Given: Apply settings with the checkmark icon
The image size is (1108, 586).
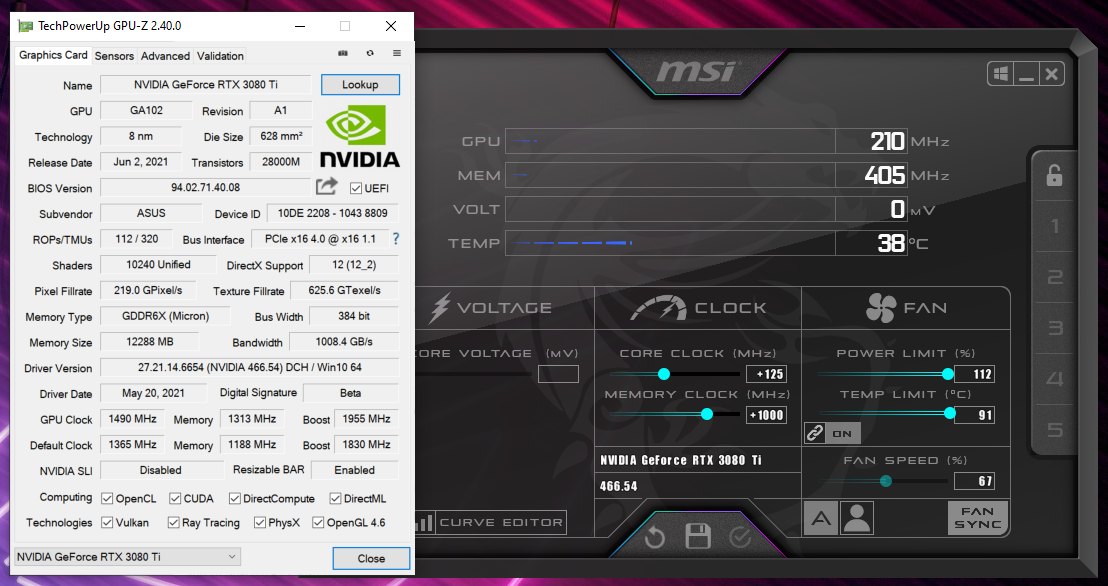Looking at the screenshot, I should (x=739, y=538).
